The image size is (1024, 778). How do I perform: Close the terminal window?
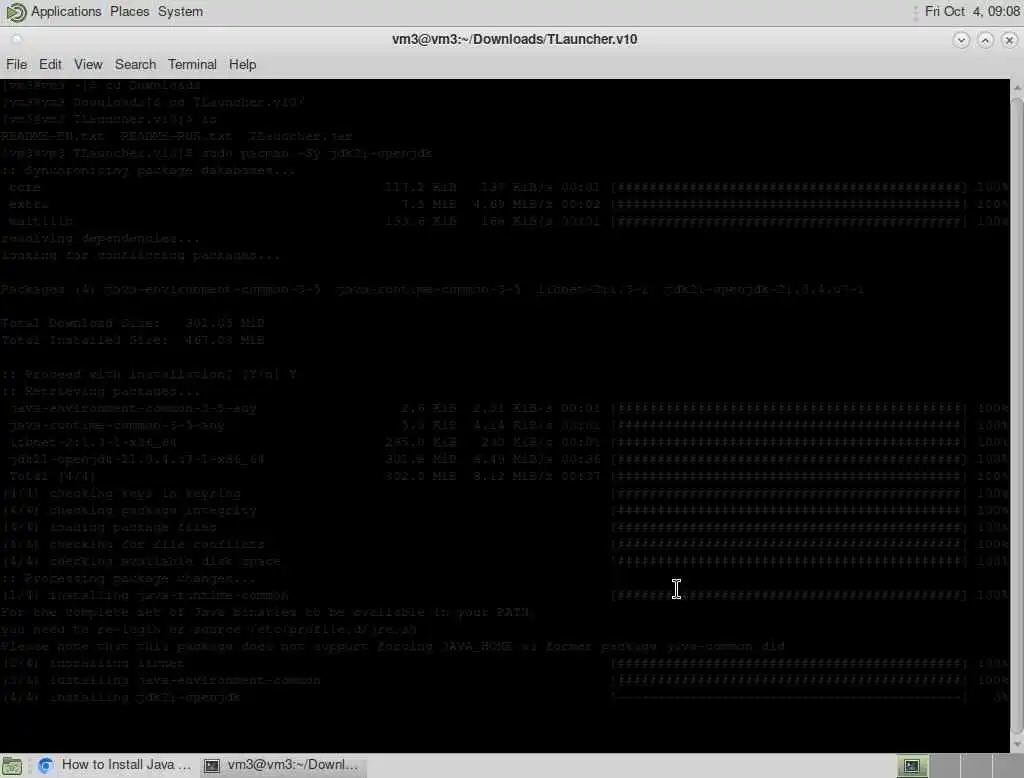click(1010, 40)
